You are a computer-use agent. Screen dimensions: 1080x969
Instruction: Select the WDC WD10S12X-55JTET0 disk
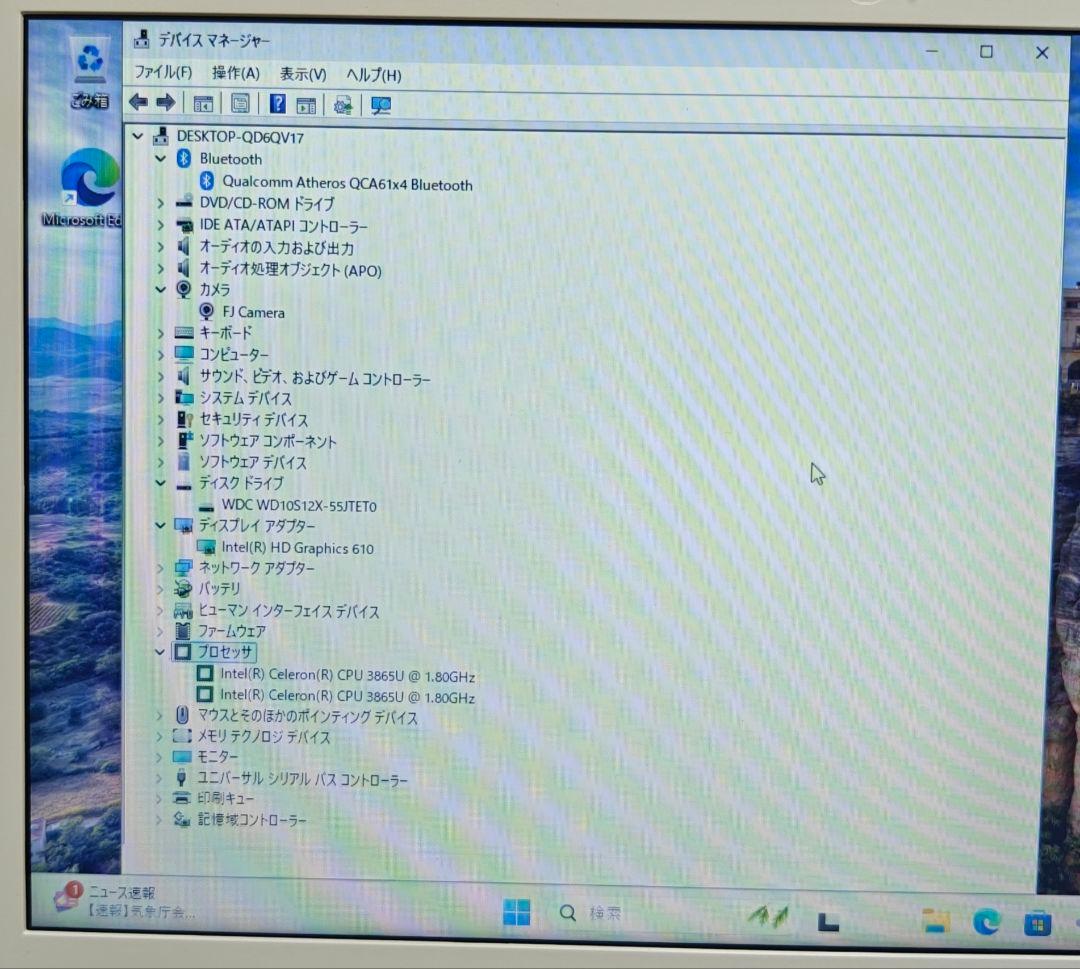coord(299,506)
